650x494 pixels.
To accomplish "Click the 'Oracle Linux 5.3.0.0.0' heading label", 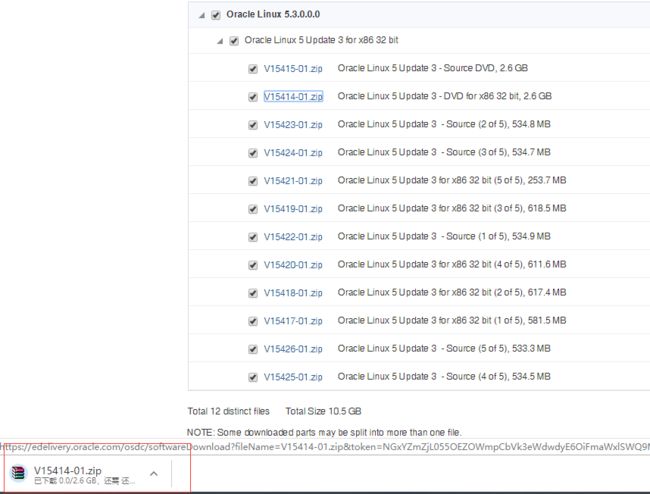I will (273, 15).
